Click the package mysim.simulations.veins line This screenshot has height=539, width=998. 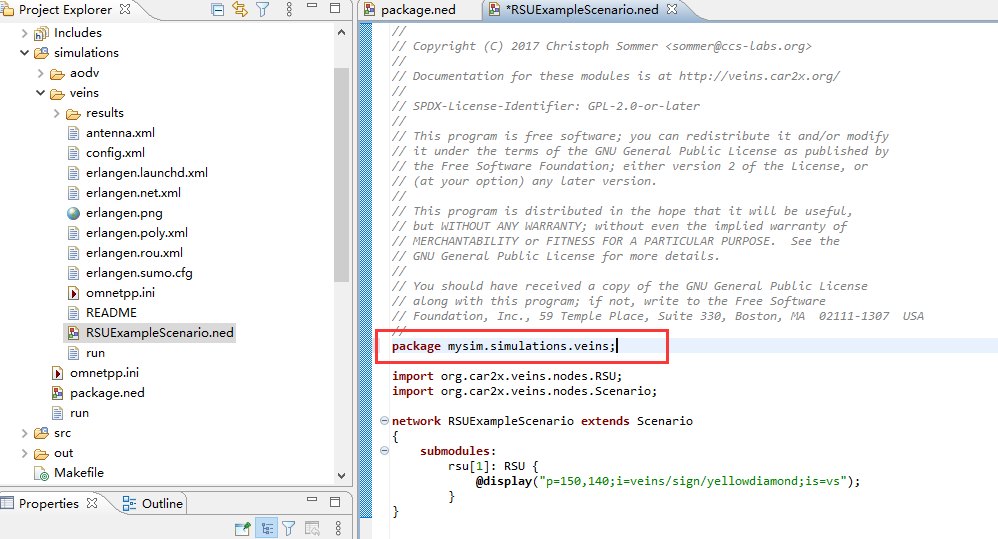tap(504, 346)
